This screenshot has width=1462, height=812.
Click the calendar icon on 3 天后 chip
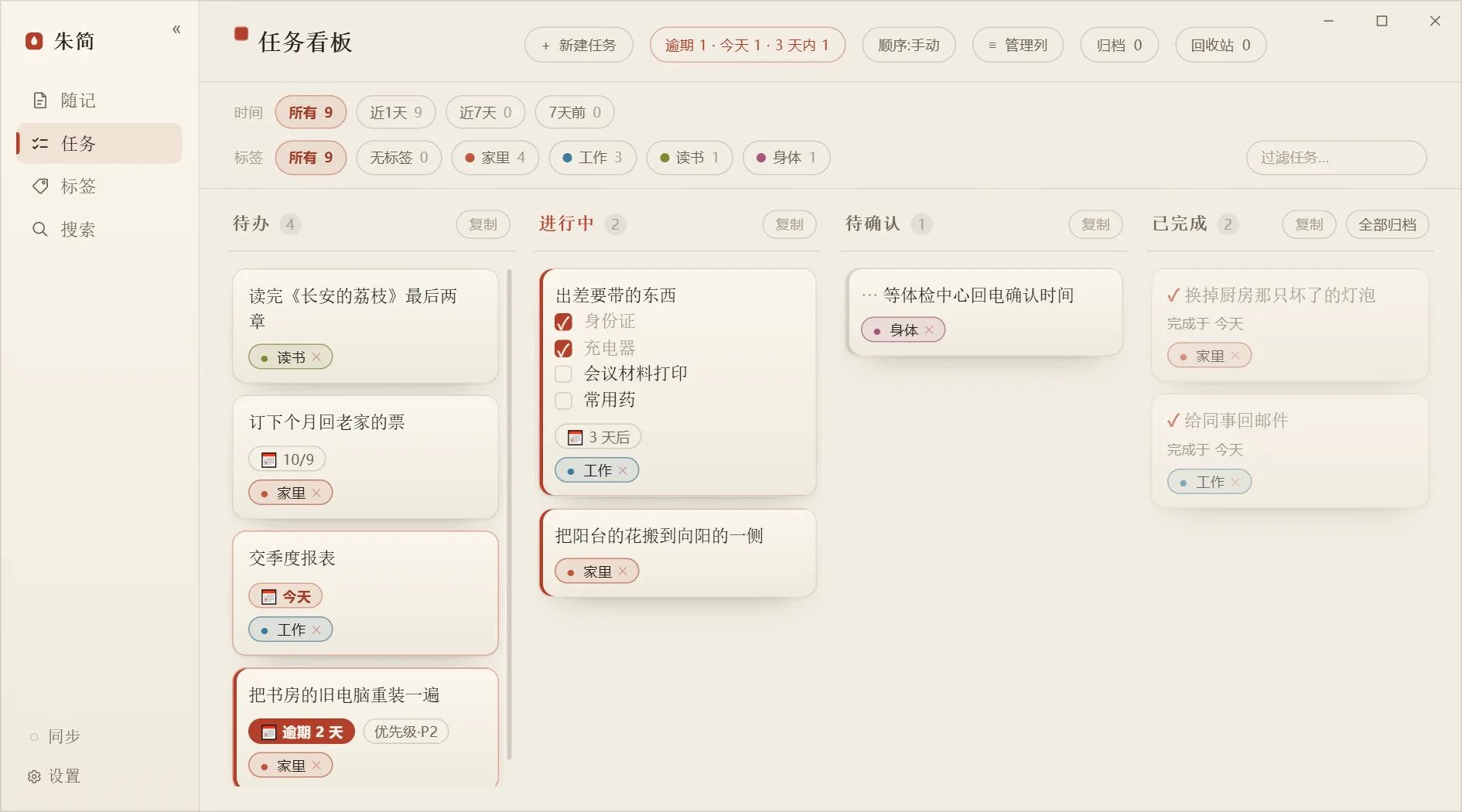(x=575, y=438)
